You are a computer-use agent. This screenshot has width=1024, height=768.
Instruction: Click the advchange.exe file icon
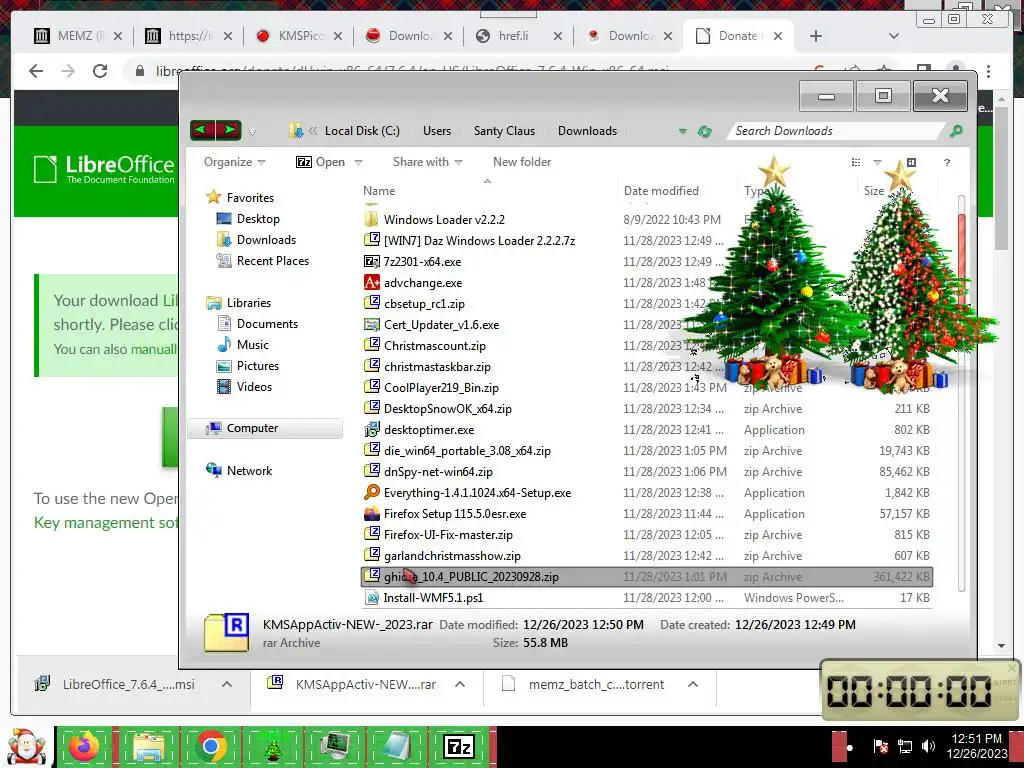point(372,282)
